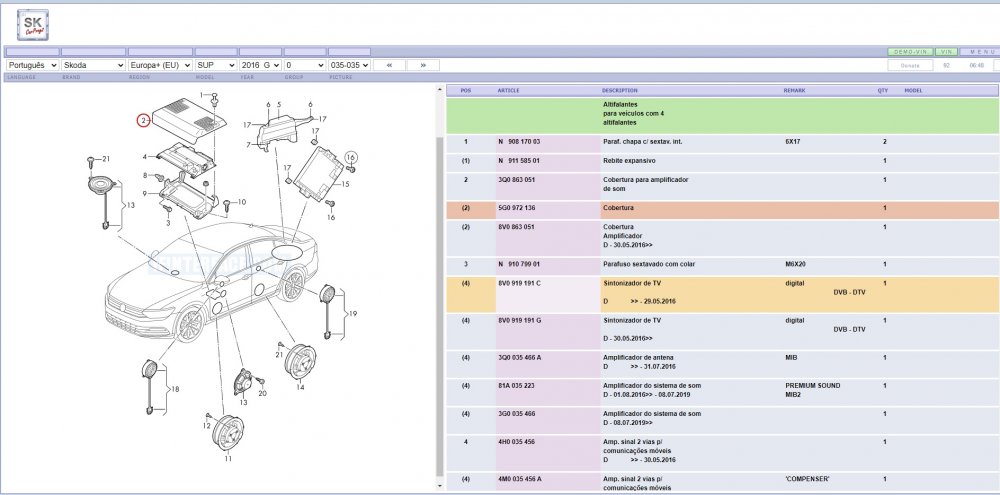
Task: Open the Year dropdown showing 2016 G
Action: pos(260,65)
